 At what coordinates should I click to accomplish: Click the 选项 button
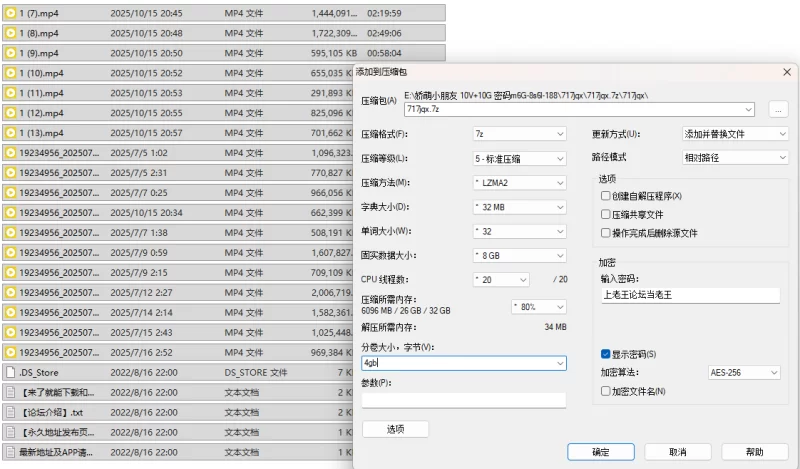tap(395, 429)
